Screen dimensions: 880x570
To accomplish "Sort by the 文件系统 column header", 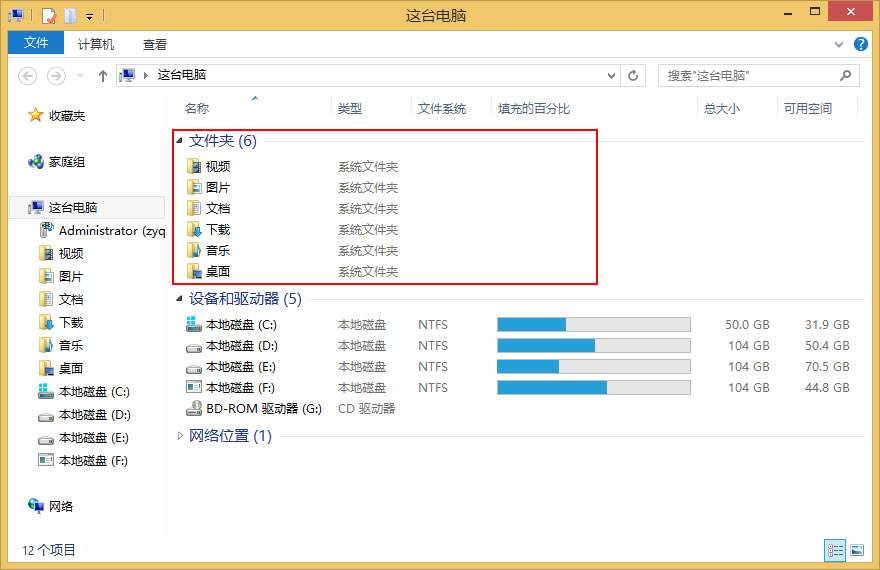I will click(x=442, y=109).
